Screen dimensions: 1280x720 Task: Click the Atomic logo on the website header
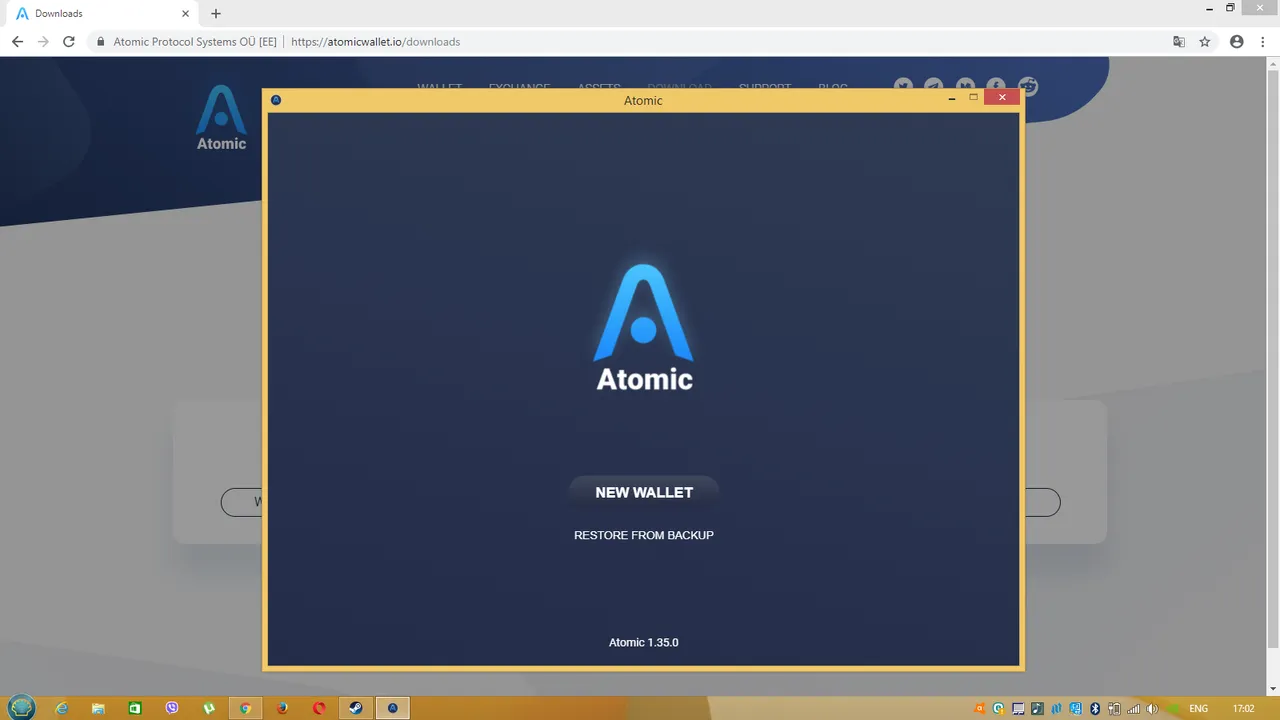[221, 118]
